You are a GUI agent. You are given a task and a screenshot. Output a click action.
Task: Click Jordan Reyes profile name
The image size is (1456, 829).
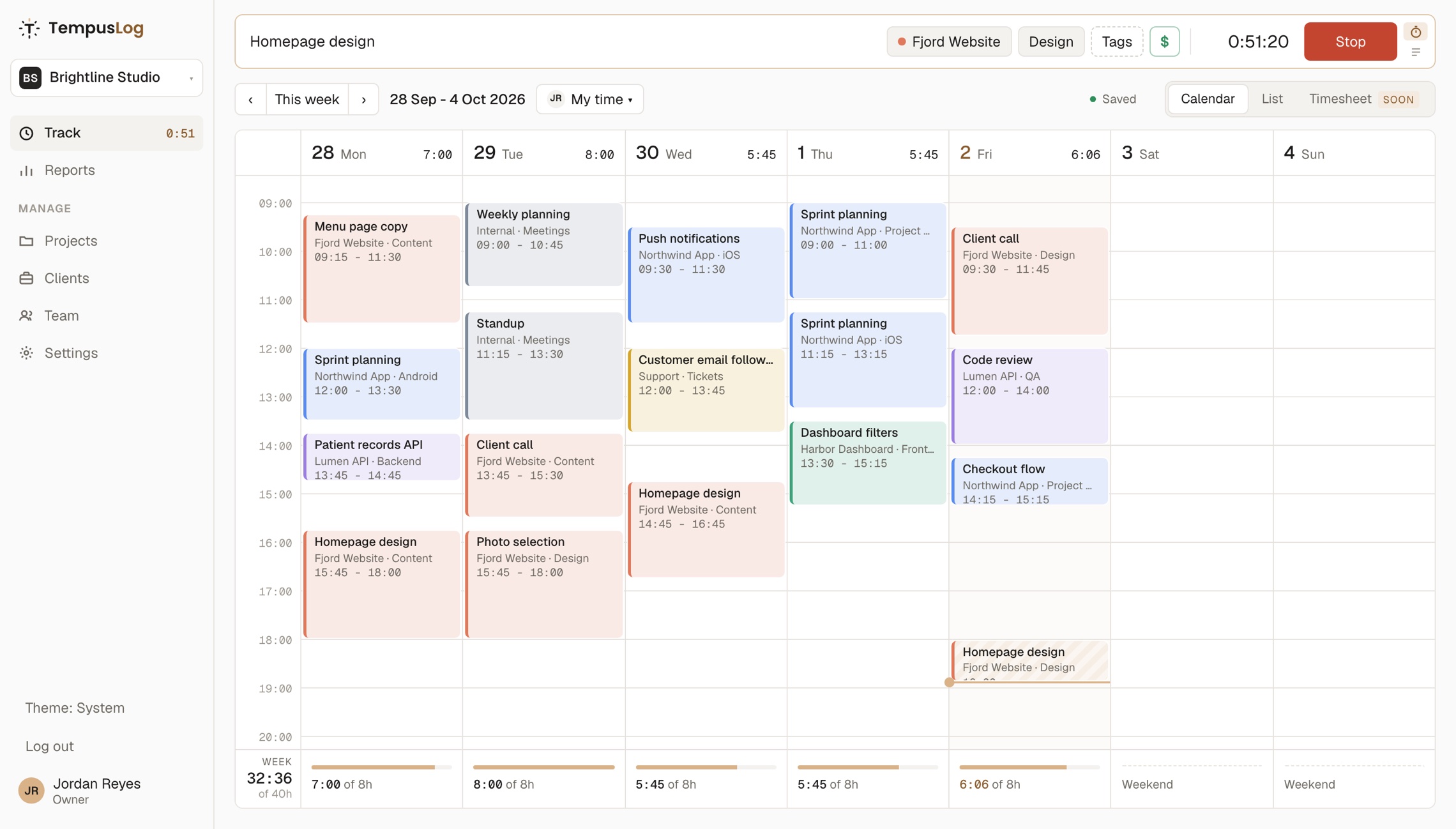pos(96,784)
